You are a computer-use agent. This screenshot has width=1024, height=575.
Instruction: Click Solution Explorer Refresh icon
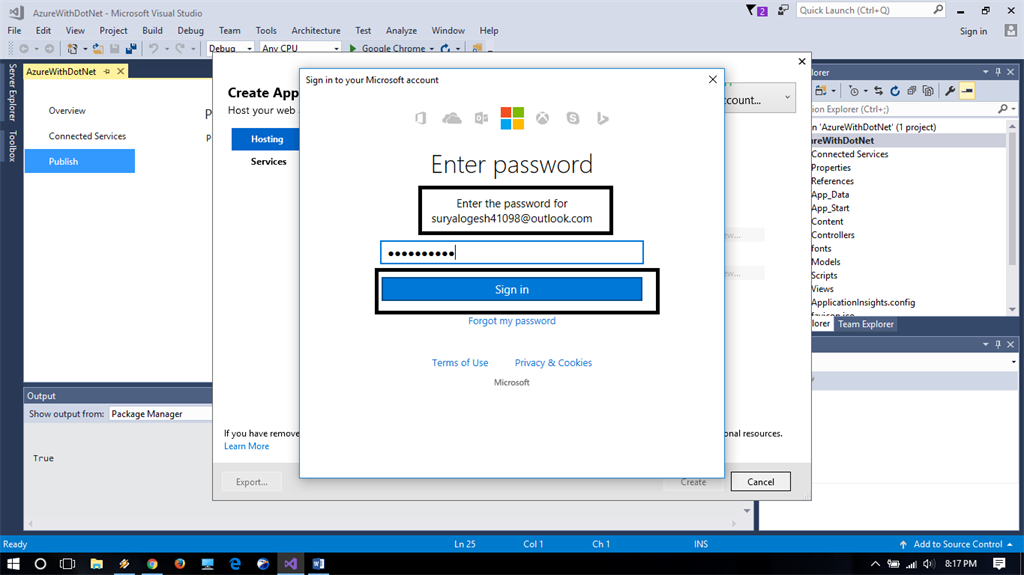pyautogui.click(x=895, y=91)
